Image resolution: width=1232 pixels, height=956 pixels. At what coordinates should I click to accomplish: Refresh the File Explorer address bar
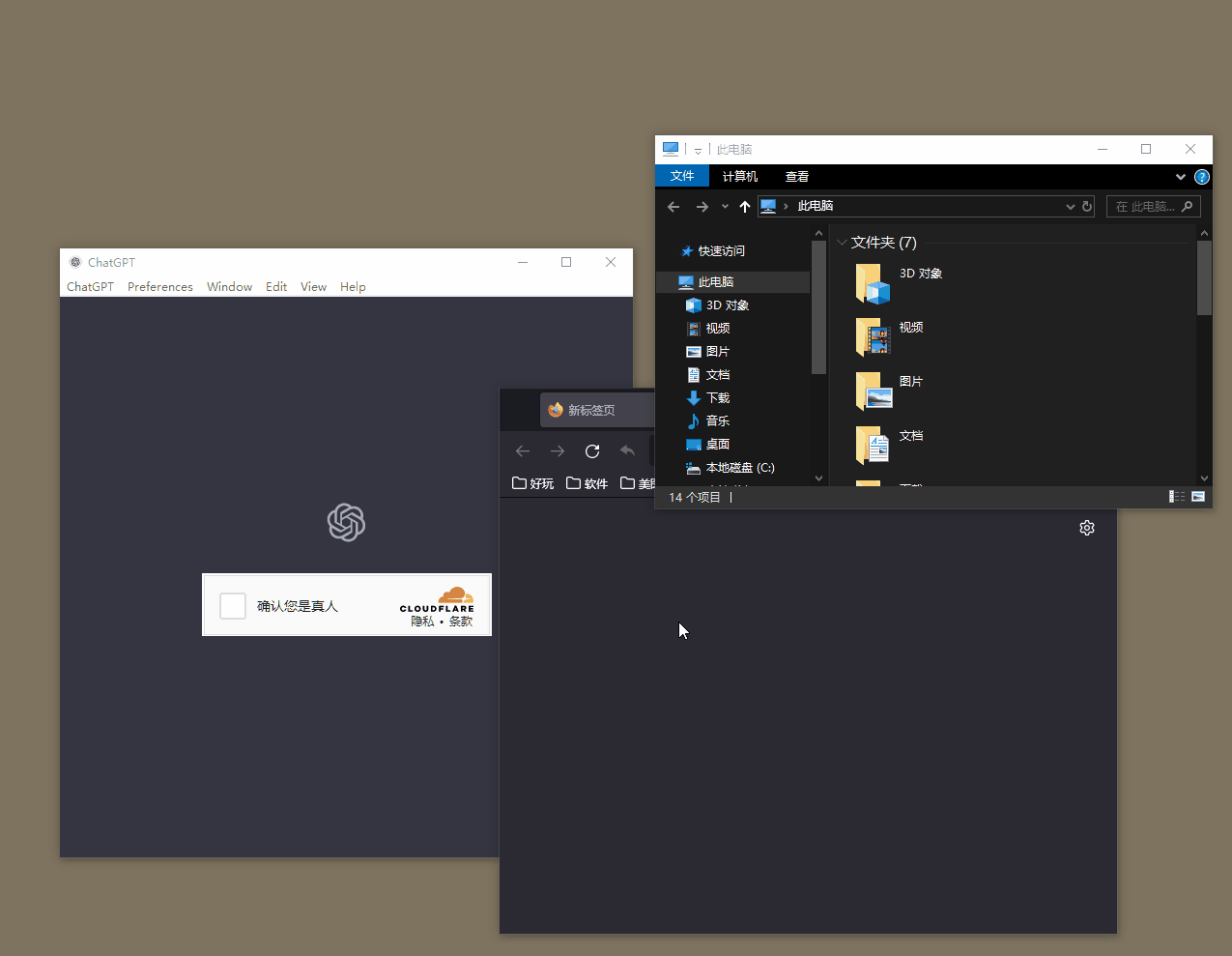pyautogui.click(x=1087, y=207)
